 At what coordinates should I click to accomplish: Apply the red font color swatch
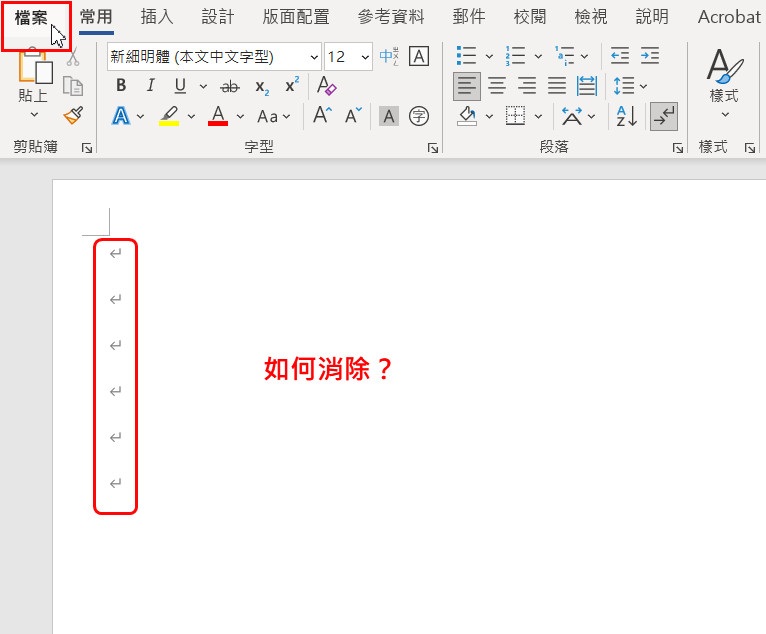pos(218,116)
